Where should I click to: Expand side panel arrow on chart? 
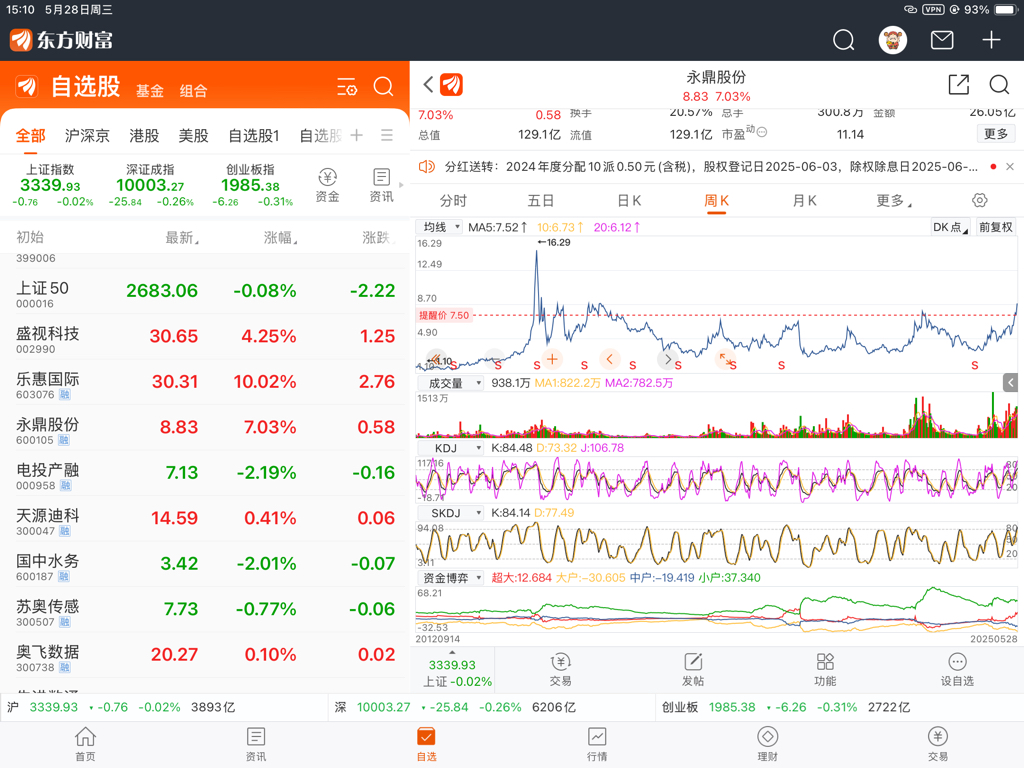pos(1010,383)
